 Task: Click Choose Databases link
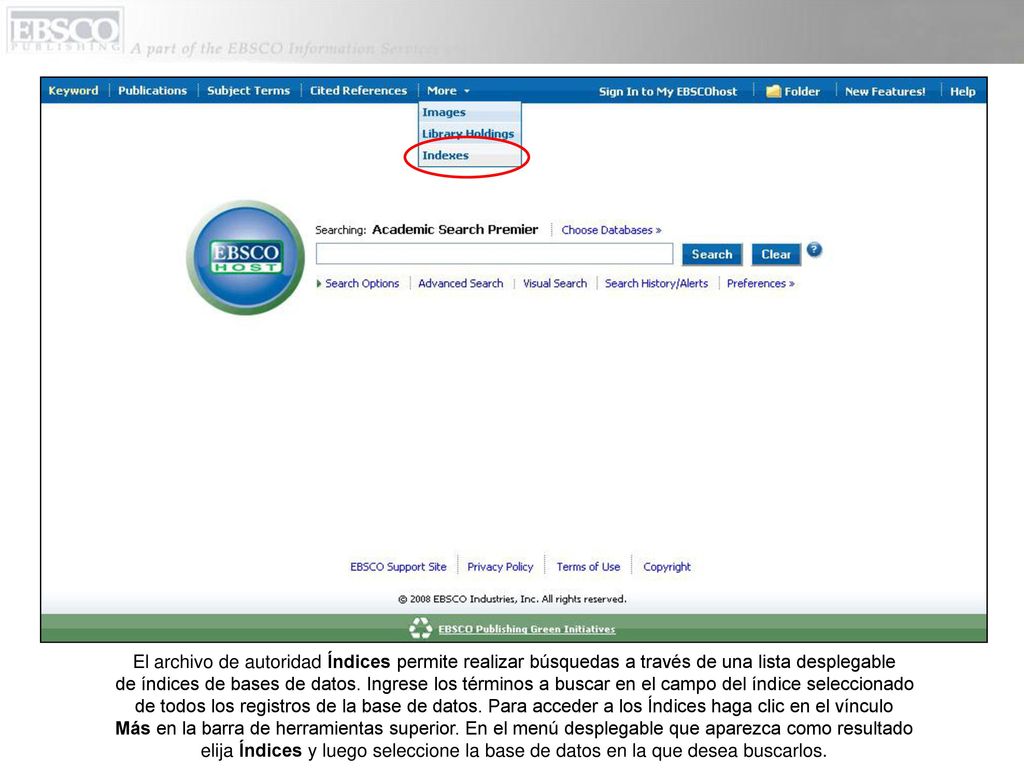[x=611, y=230]
